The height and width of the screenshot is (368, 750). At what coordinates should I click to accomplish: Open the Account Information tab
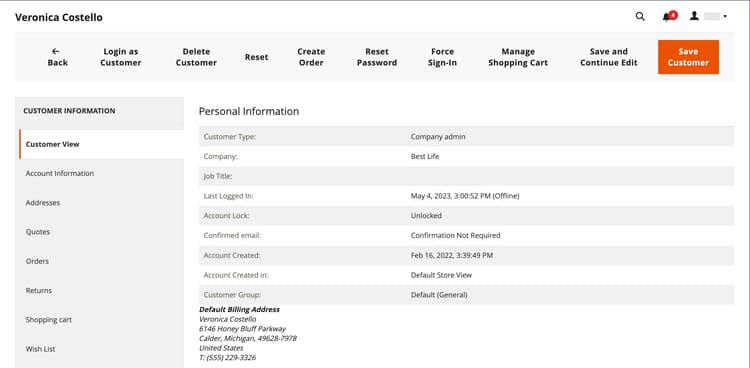[x=101, y=173]
